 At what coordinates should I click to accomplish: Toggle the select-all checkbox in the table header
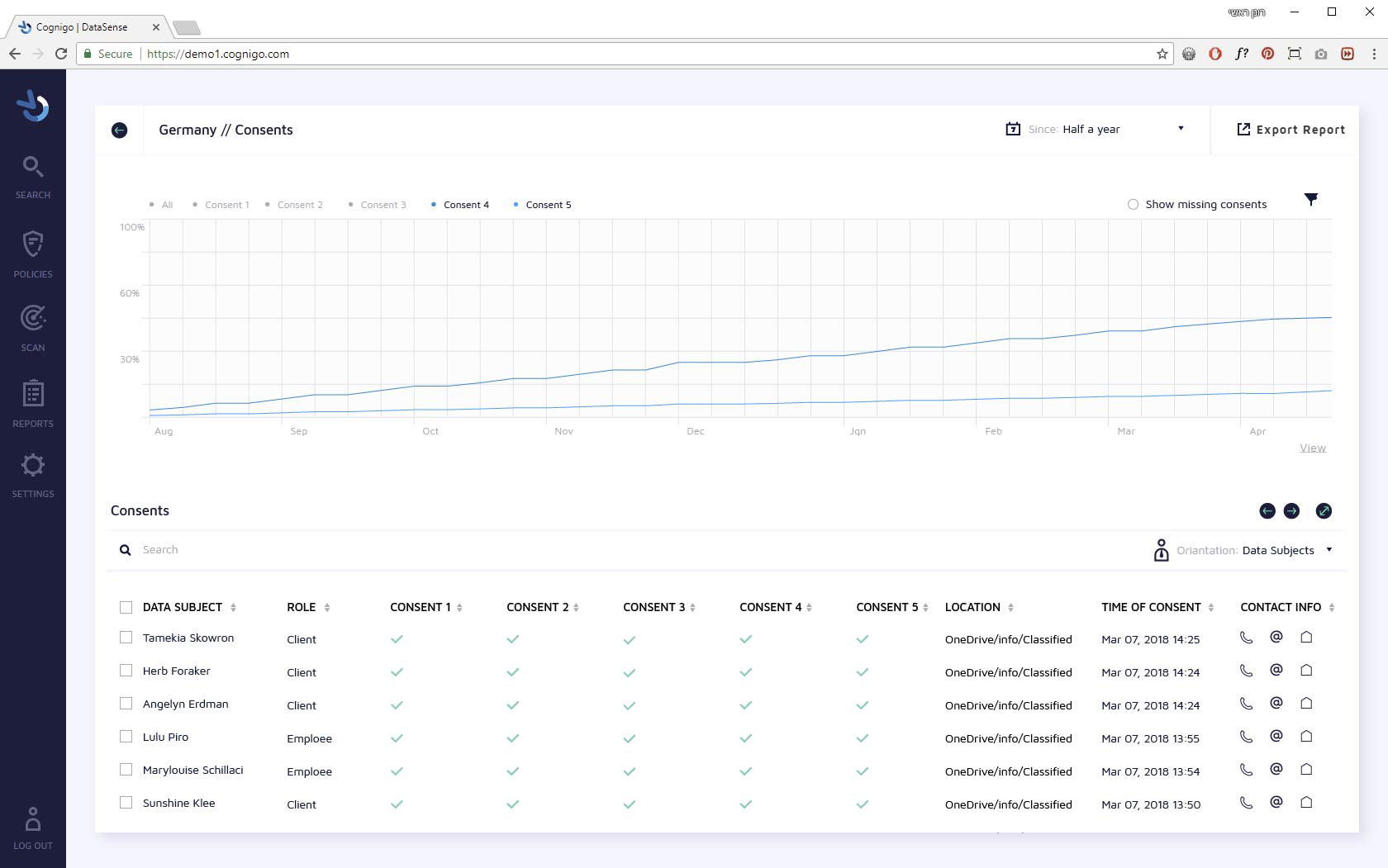(126, 608)
